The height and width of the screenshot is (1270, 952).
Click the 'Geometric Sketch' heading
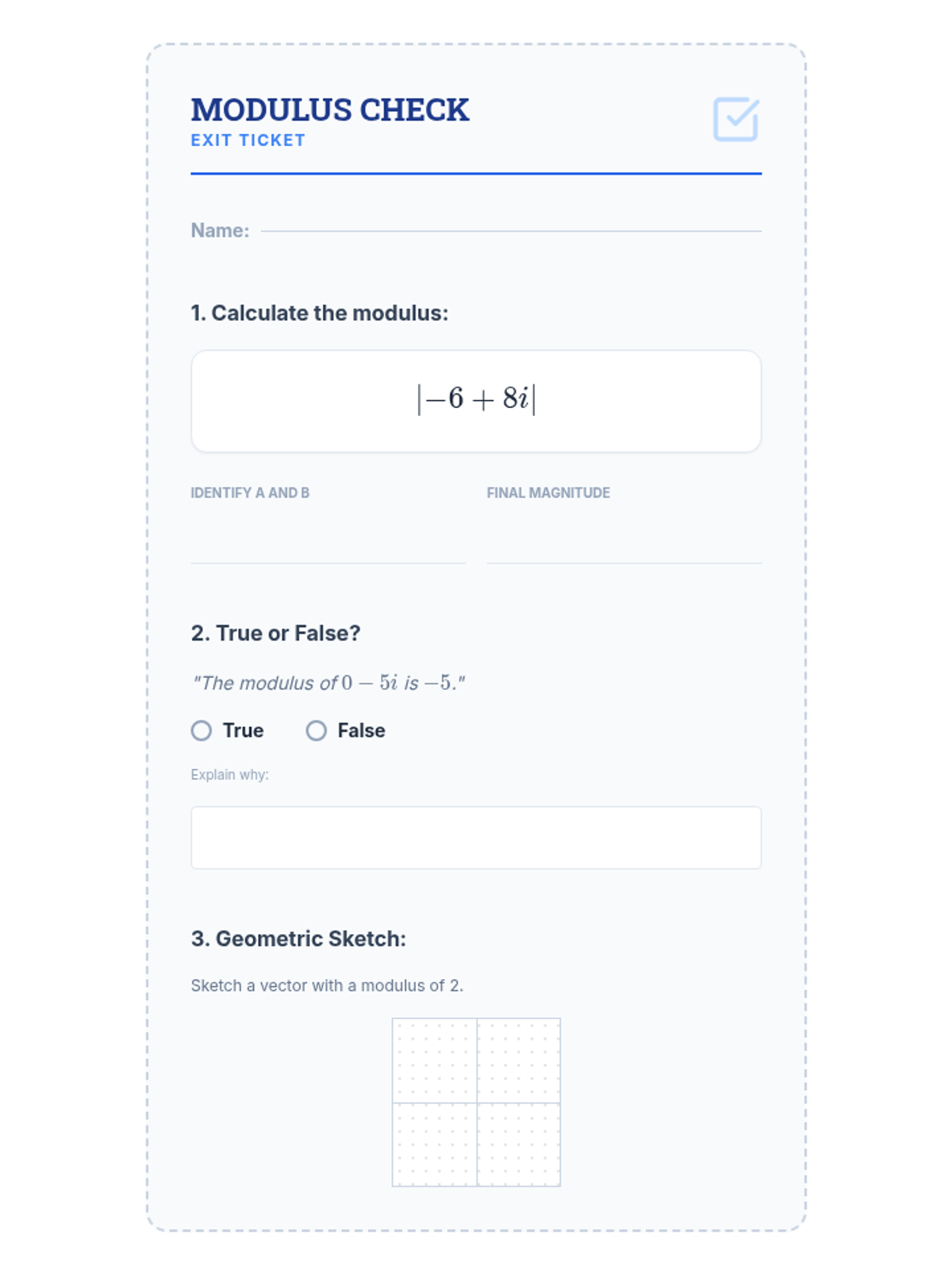(x=298, y=939)
